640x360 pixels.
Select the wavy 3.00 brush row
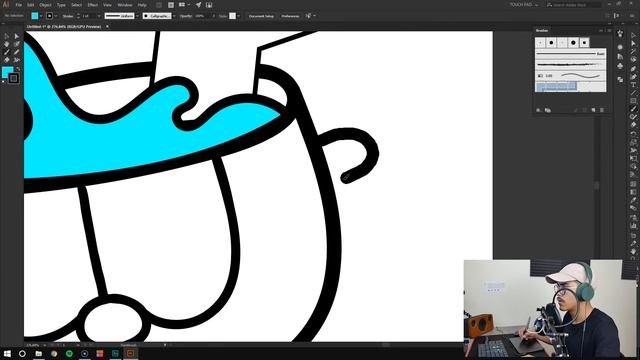[x=570, y=76]
